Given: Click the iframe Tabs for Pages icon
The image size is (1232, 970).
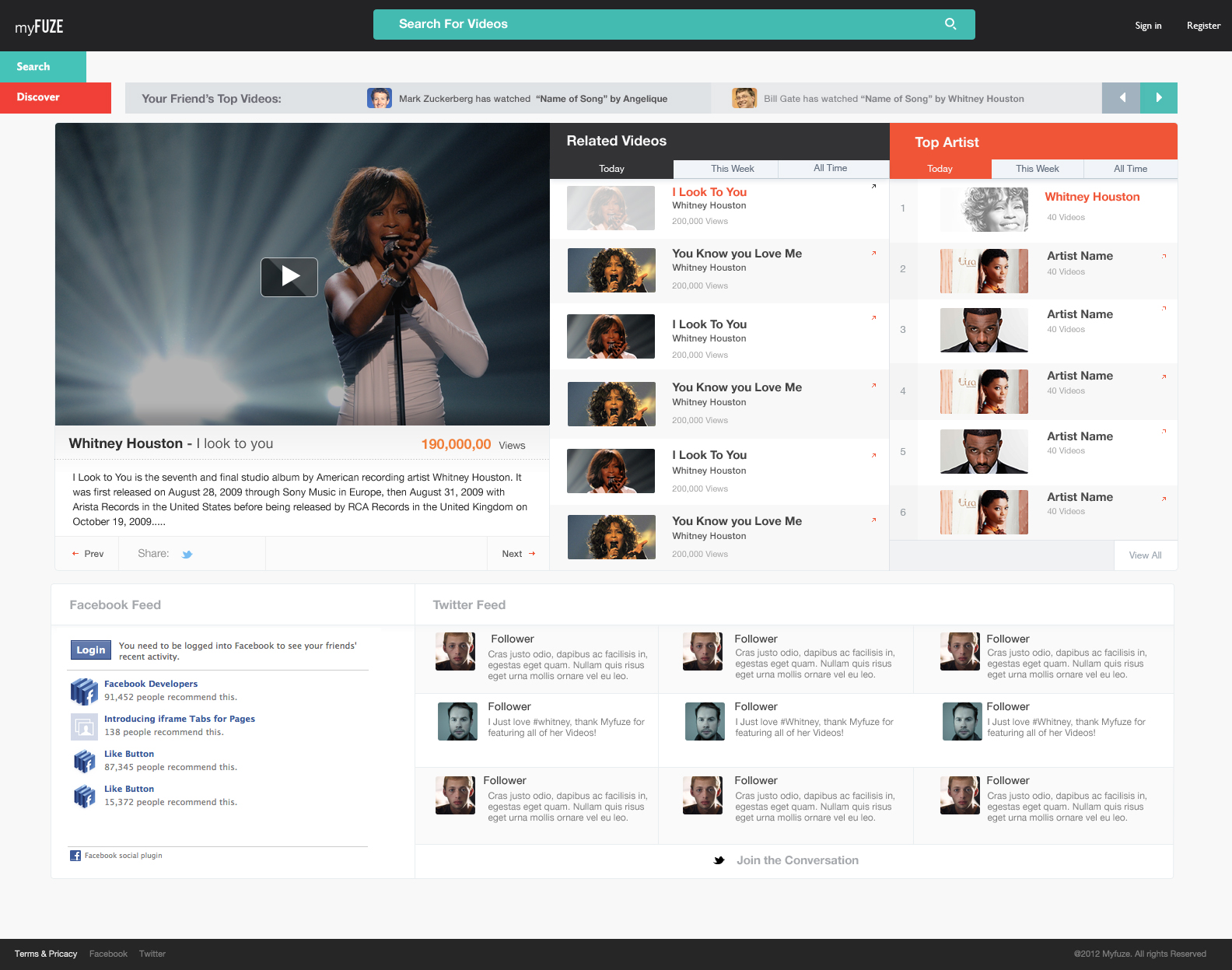Looking at the screenshot, I should 84,727.
